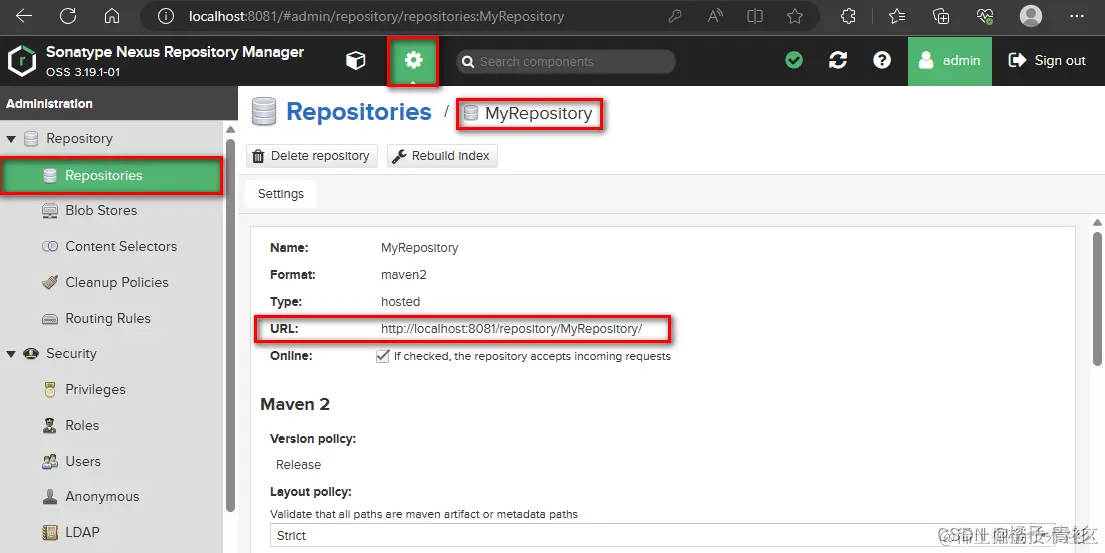Uncheck the Online repository checkbox
Image resolution: width=1105 pixels, height=553 pixels.
tap(383, 356)
